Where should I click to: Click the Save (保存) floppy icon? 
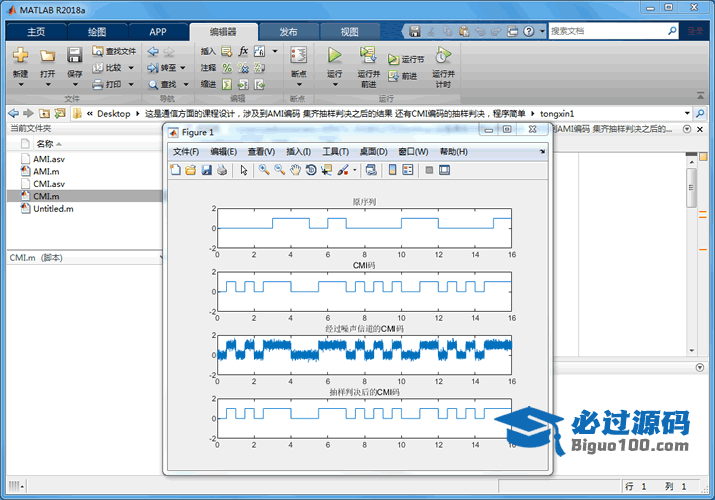tap(74, 55)
